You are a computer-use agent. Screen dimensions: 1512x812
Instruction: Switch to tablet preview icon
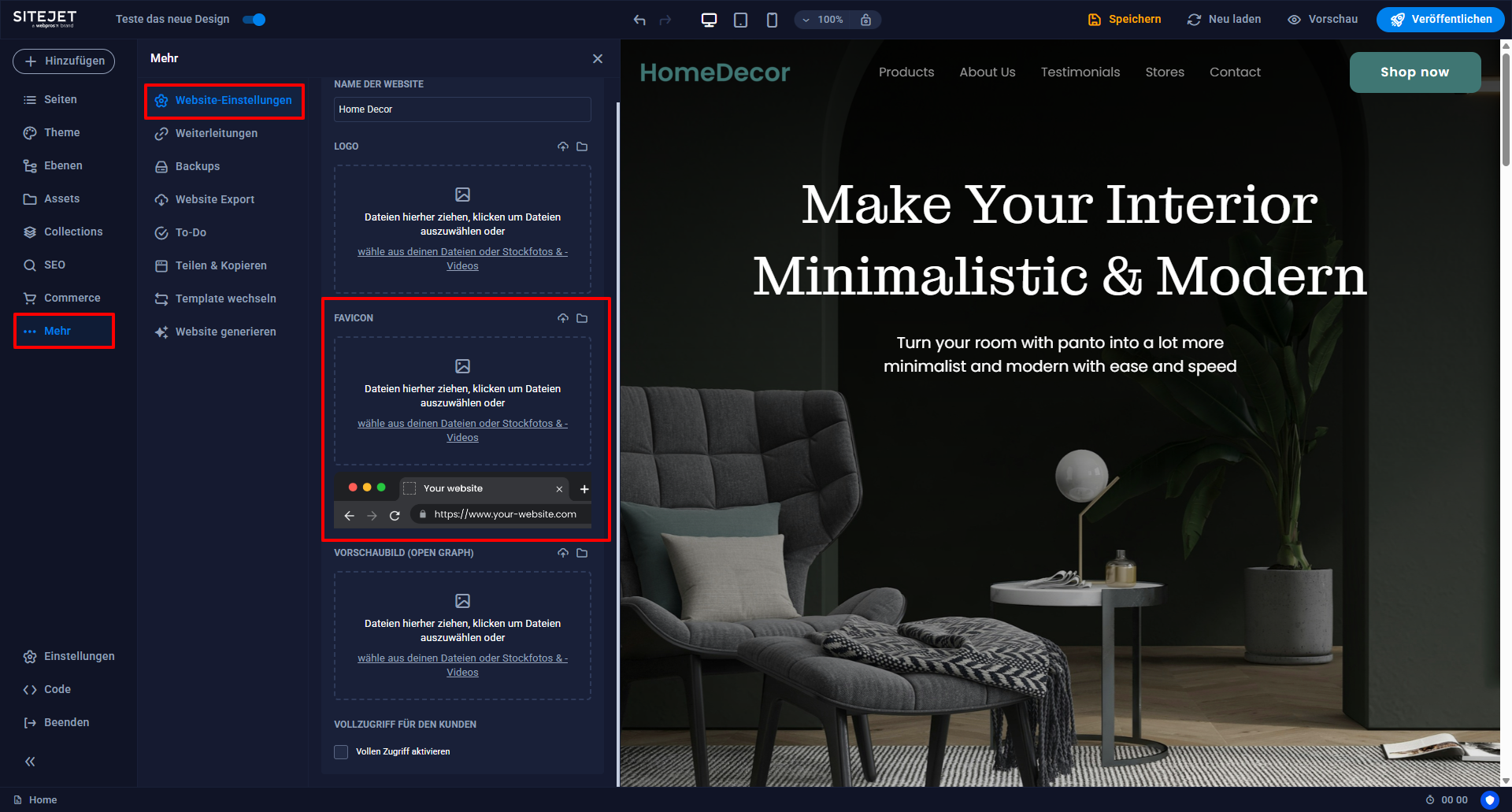pyautogui.click(x=740, y=20)
